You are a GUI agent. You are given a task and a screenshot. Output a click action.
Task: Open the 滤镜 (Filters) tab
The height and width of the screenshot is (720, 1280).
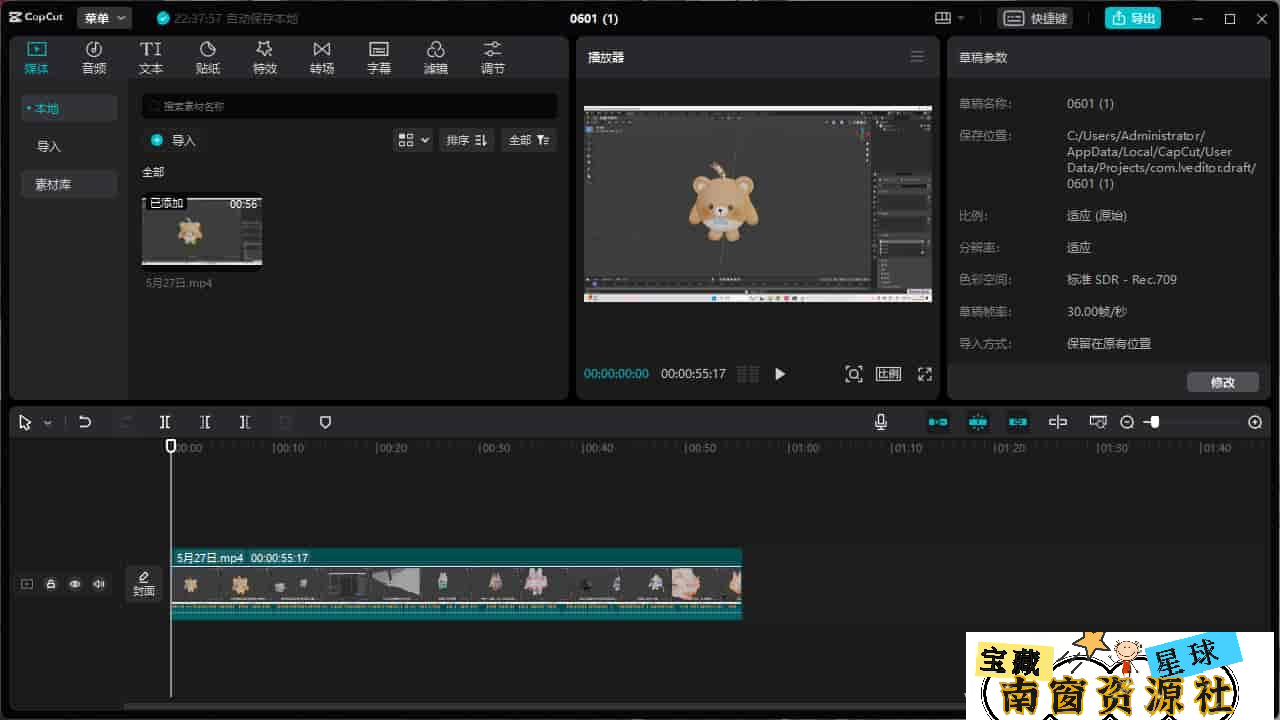(x=436, y=58)
